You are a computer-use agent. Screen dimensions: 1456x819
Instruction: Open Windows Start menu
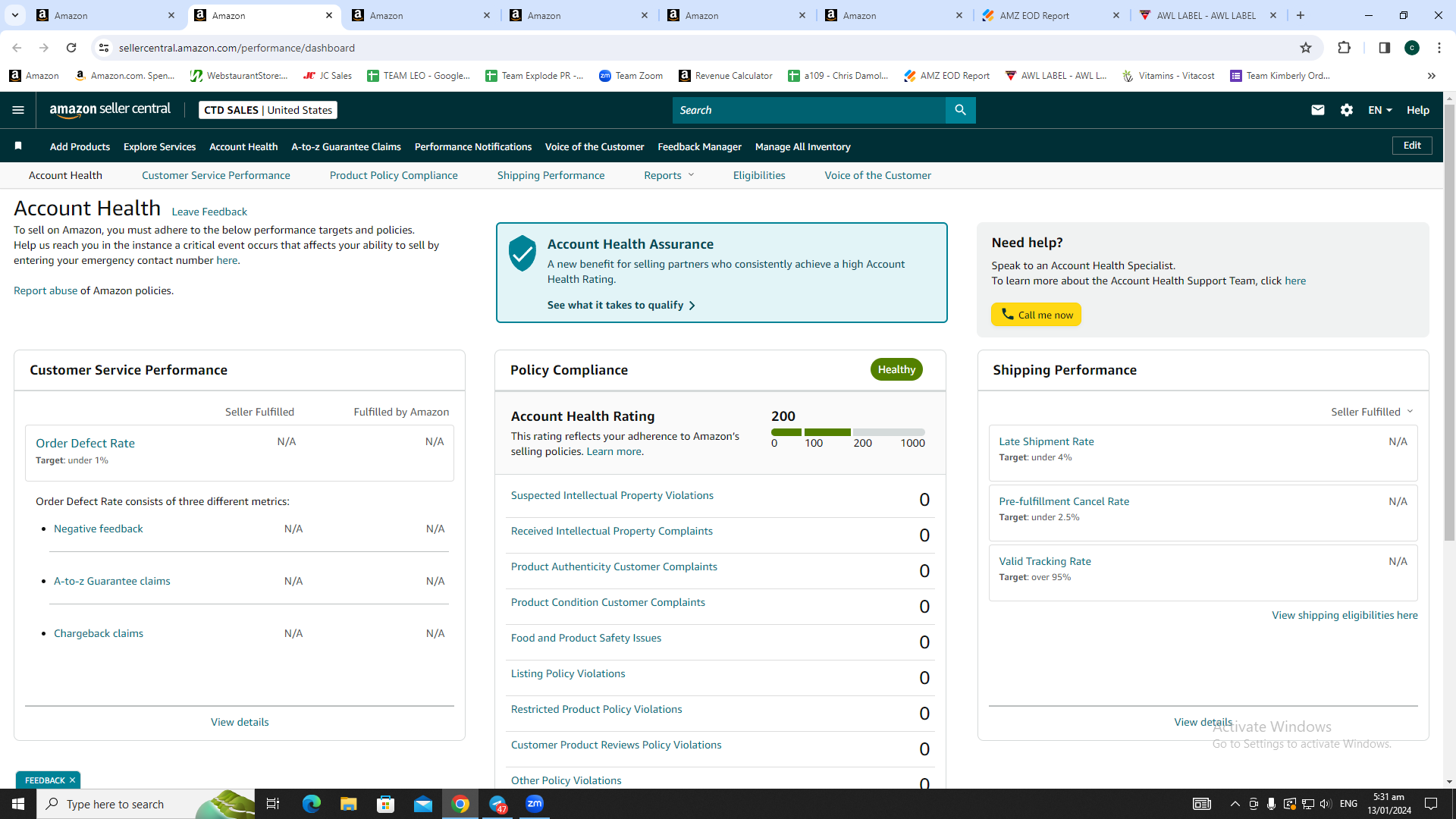[x=18, y=804]
